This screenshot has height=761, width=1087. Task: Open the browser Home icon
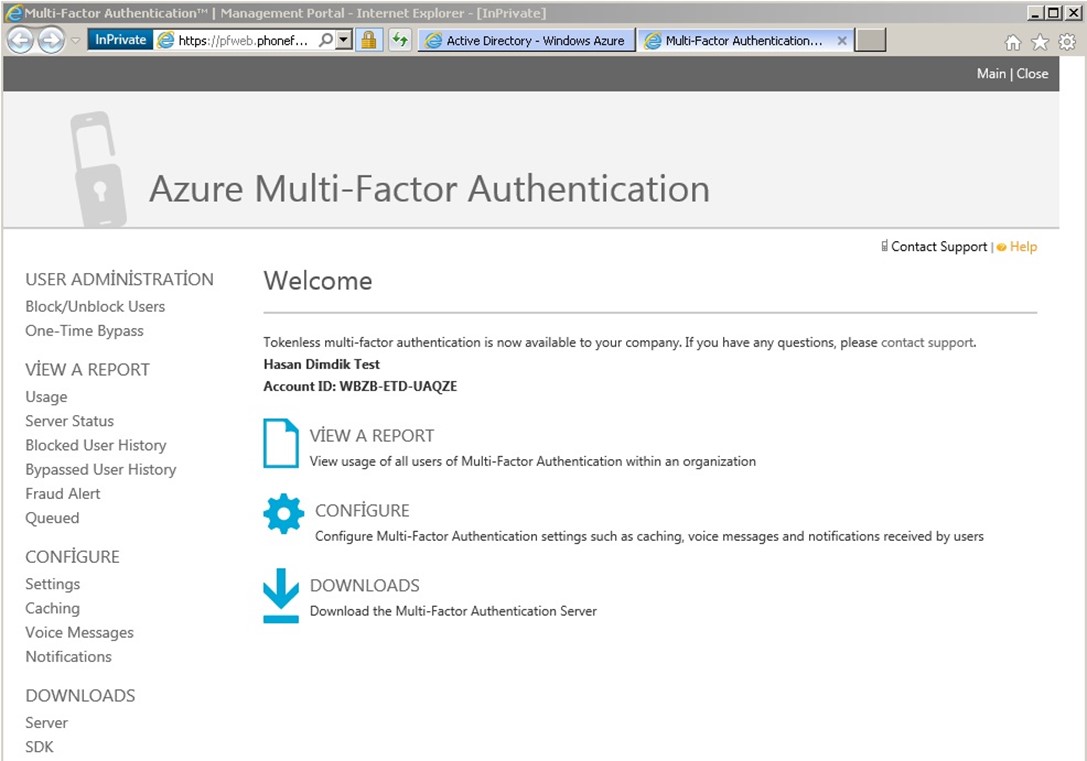coord(1013,42)
